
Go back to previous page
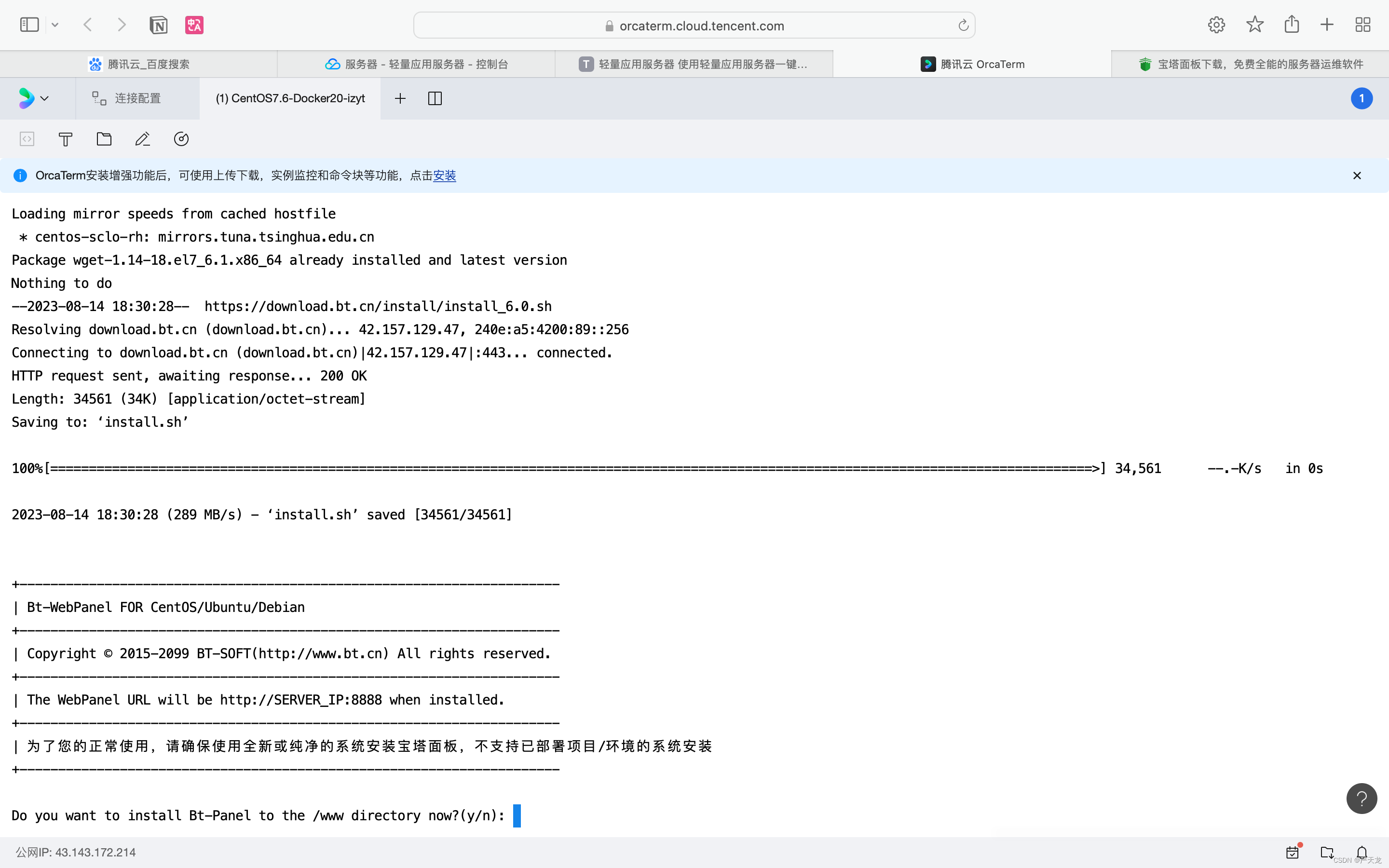click(88, 25)
